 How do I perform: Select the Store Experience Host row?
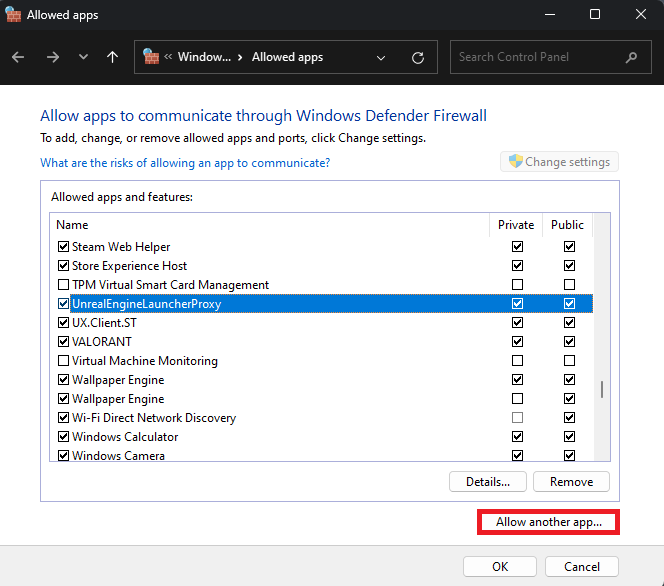click(322, 265)
